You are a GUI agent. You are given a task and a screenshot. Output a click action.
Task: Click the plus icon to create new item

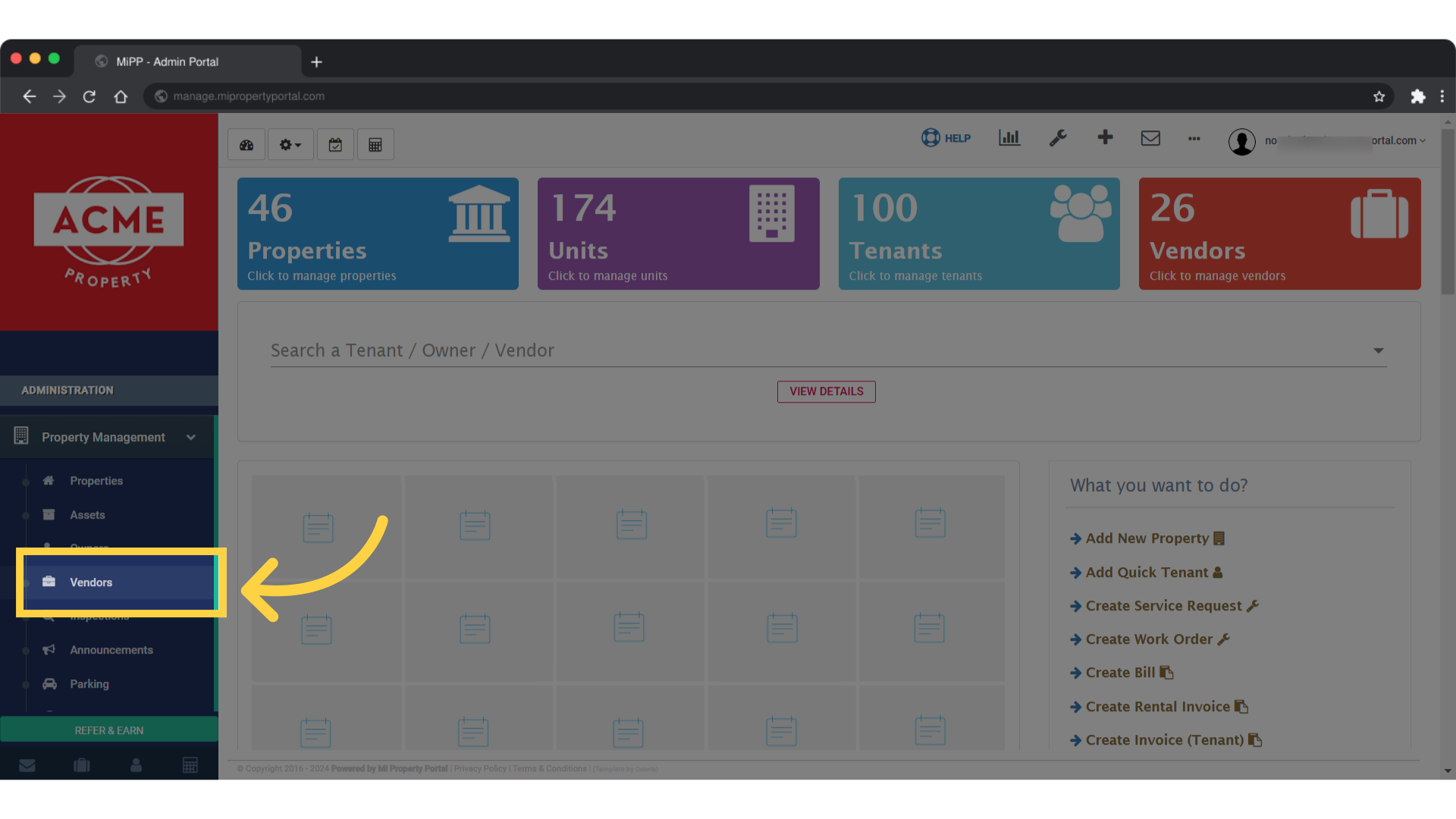[1106, 138]
